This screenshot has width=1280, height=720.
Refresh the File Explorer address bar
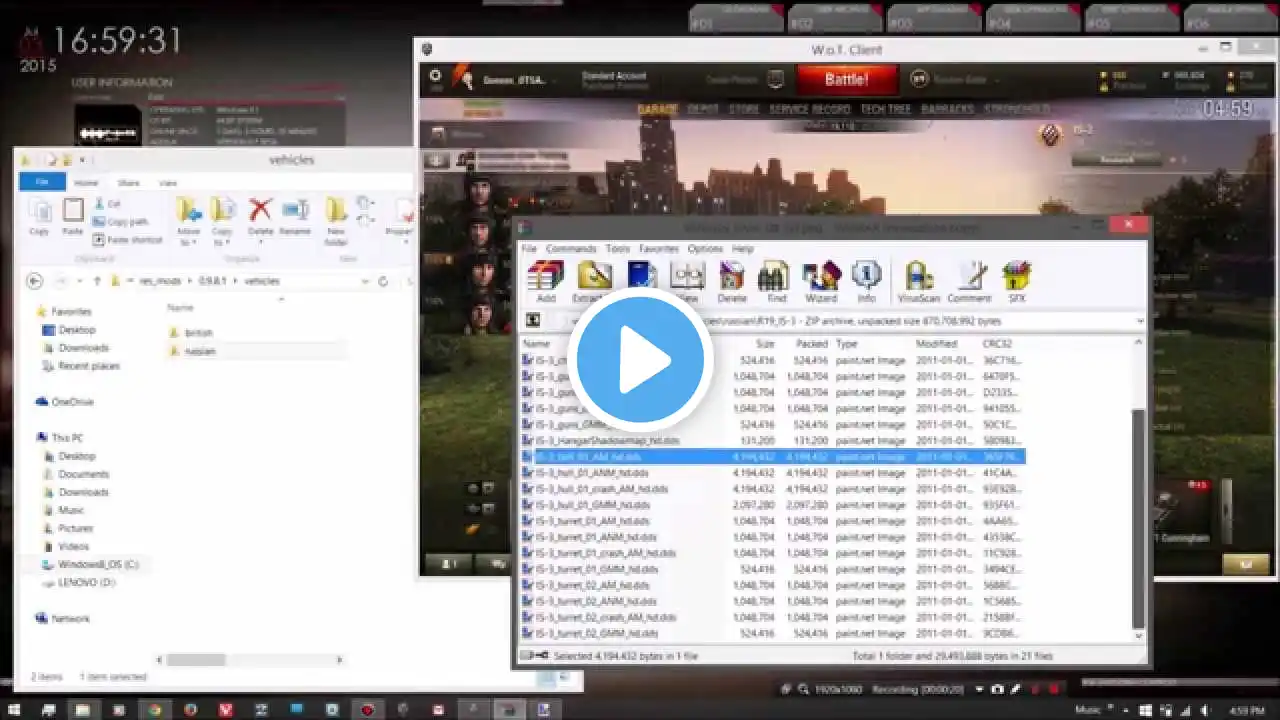click(383, 281)
